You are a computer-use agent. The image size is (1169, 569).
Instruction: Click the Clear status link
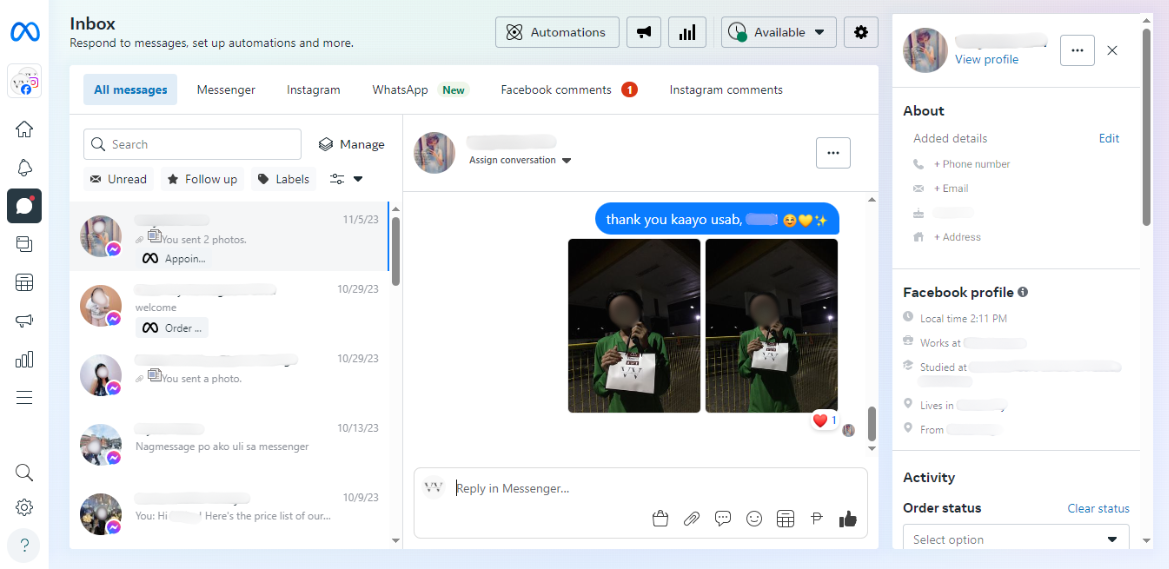coord(1098,509)
